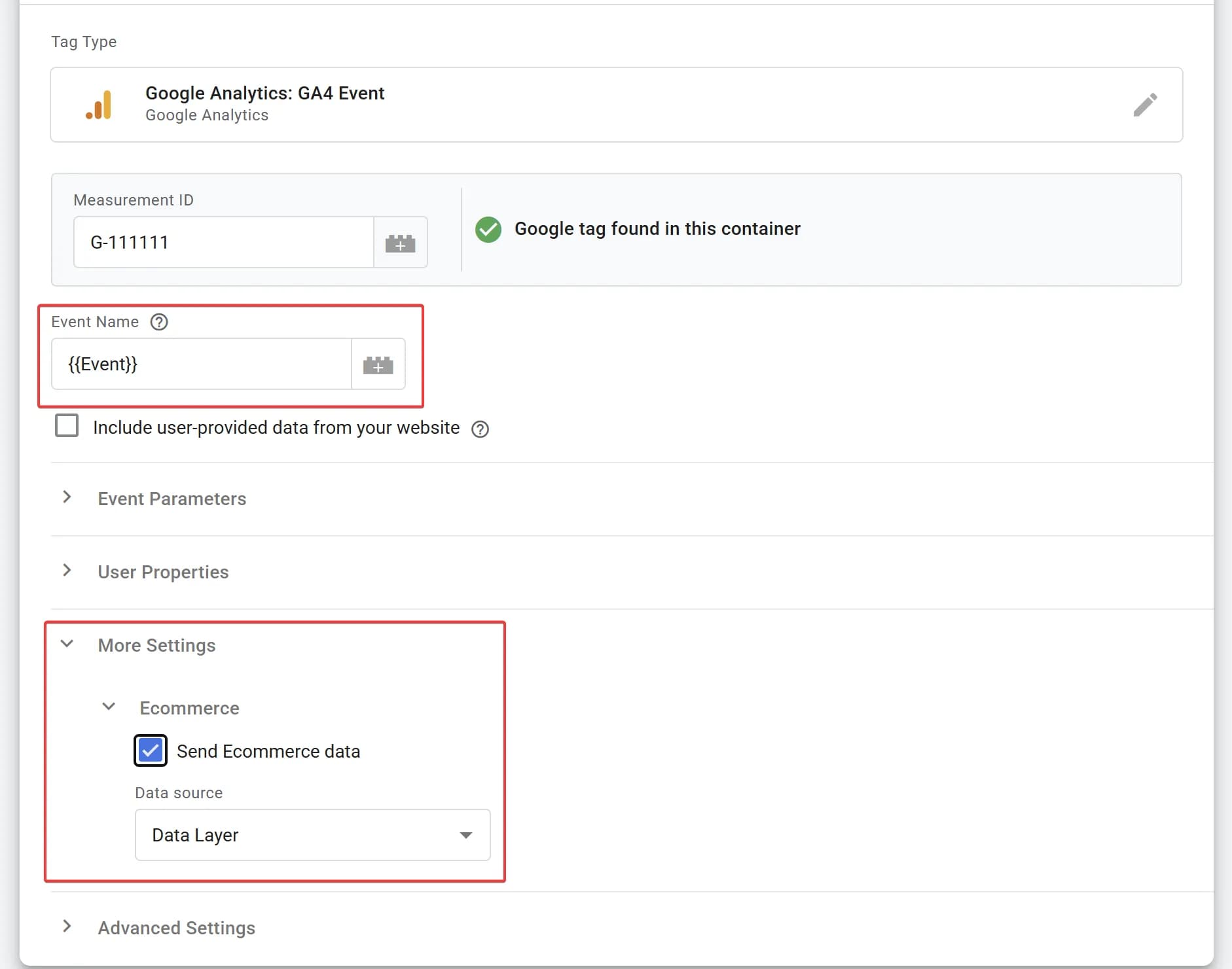Click the Send Ecommerce data label
The width and height of the screenshot is (1232, 969).
pos(268,751)
